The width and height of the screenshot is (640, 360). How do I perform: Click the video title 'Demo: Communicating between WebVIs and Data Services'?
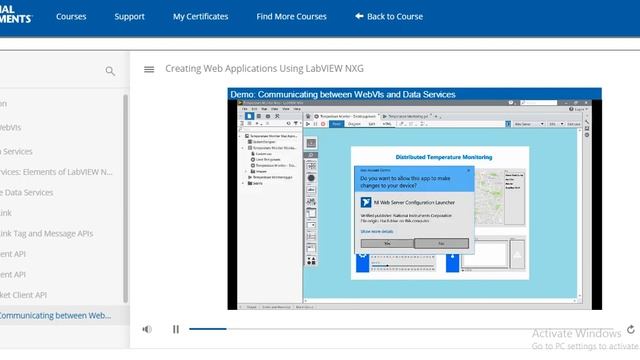point(343,94)
